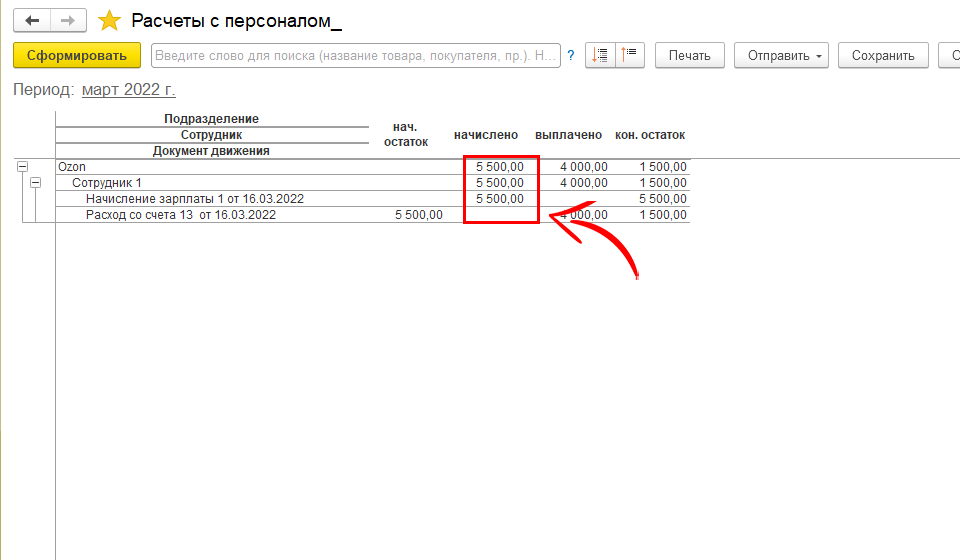Click into the search text field

[355, 56]
